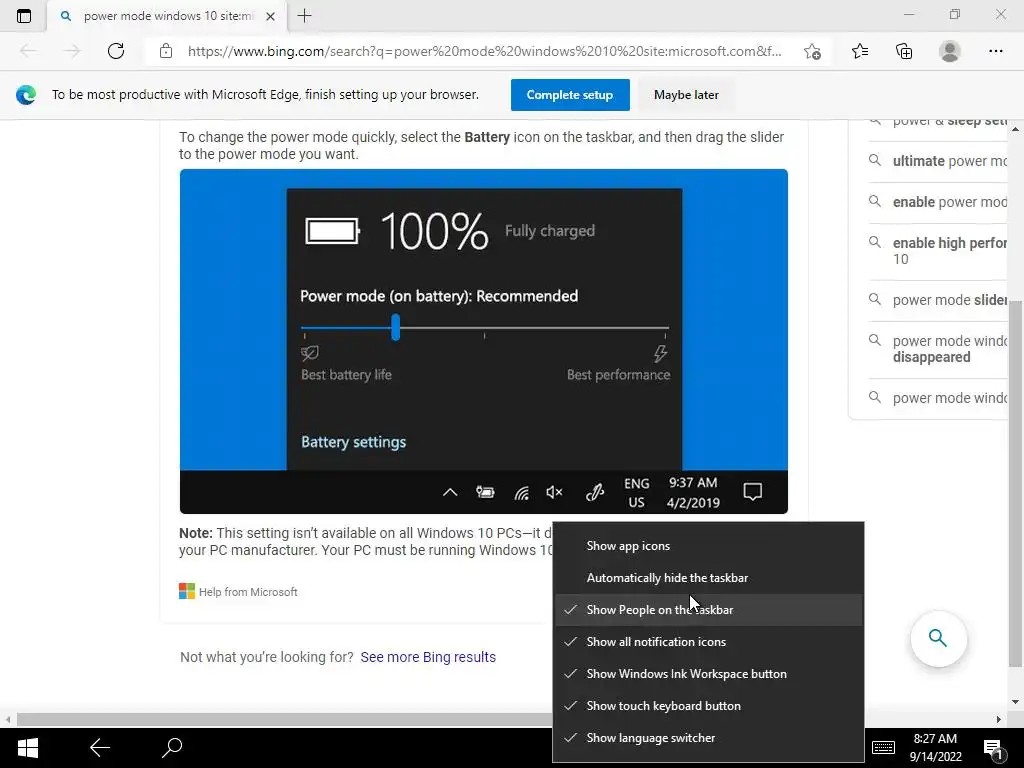Viewport: 1024px width, 768px height.
Task: Click the floating search magnifier button
Action: point(938,638)
